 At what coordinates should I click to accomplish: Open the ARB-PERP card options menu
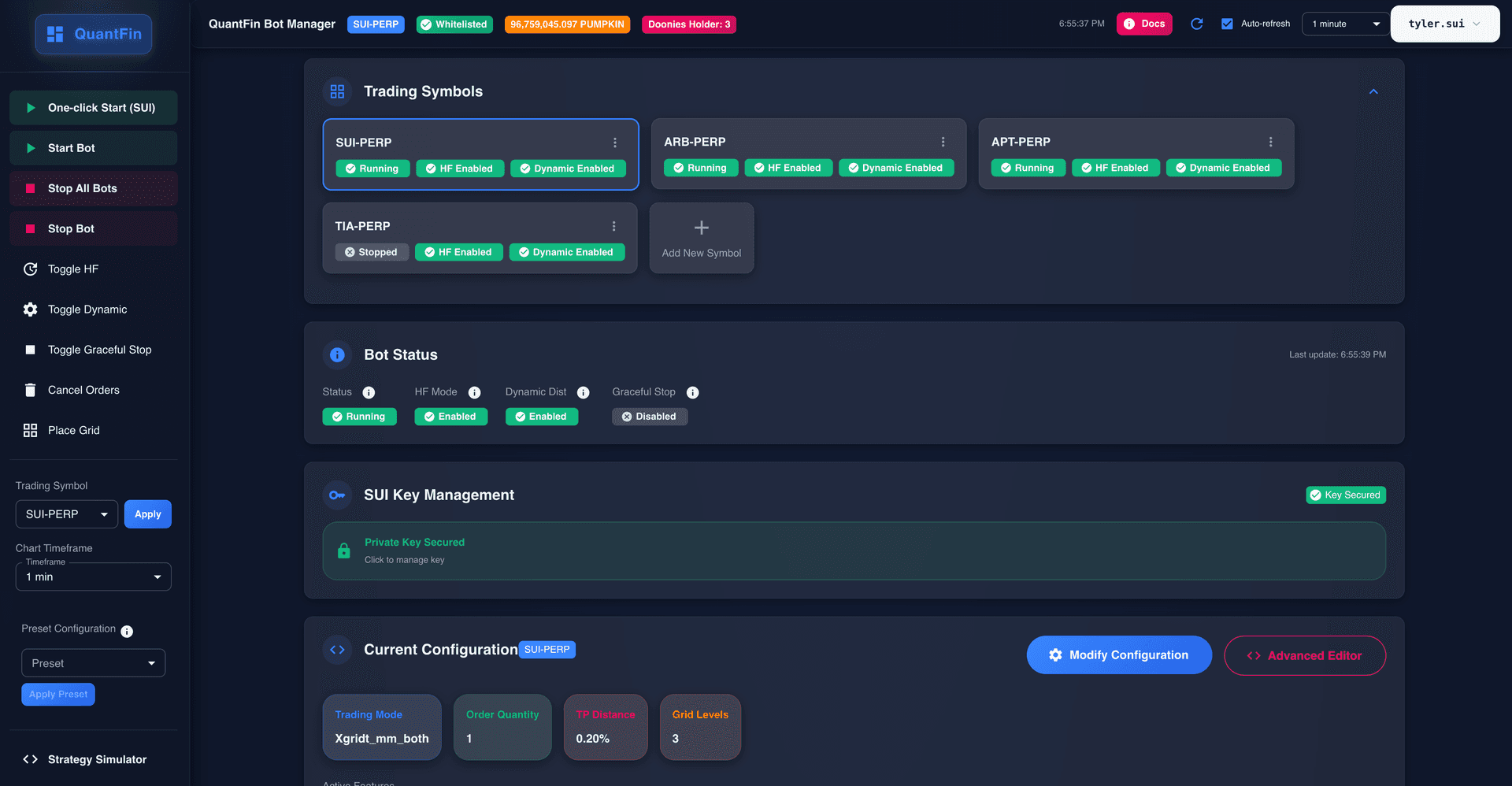(x=943, y=142)
